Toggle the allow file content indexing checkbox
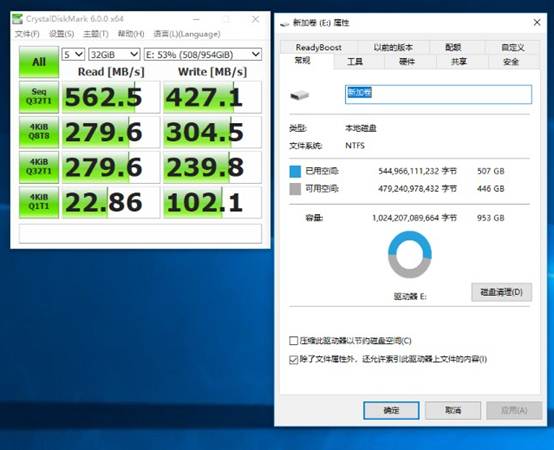The image size is (554, 450). click(x=293, y=360)
